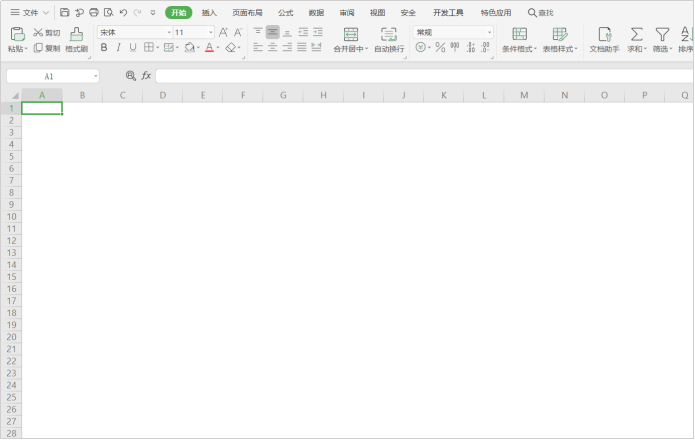Click the Print icon
The height and width of the screenshot is (440, 695).
(94, 12)
